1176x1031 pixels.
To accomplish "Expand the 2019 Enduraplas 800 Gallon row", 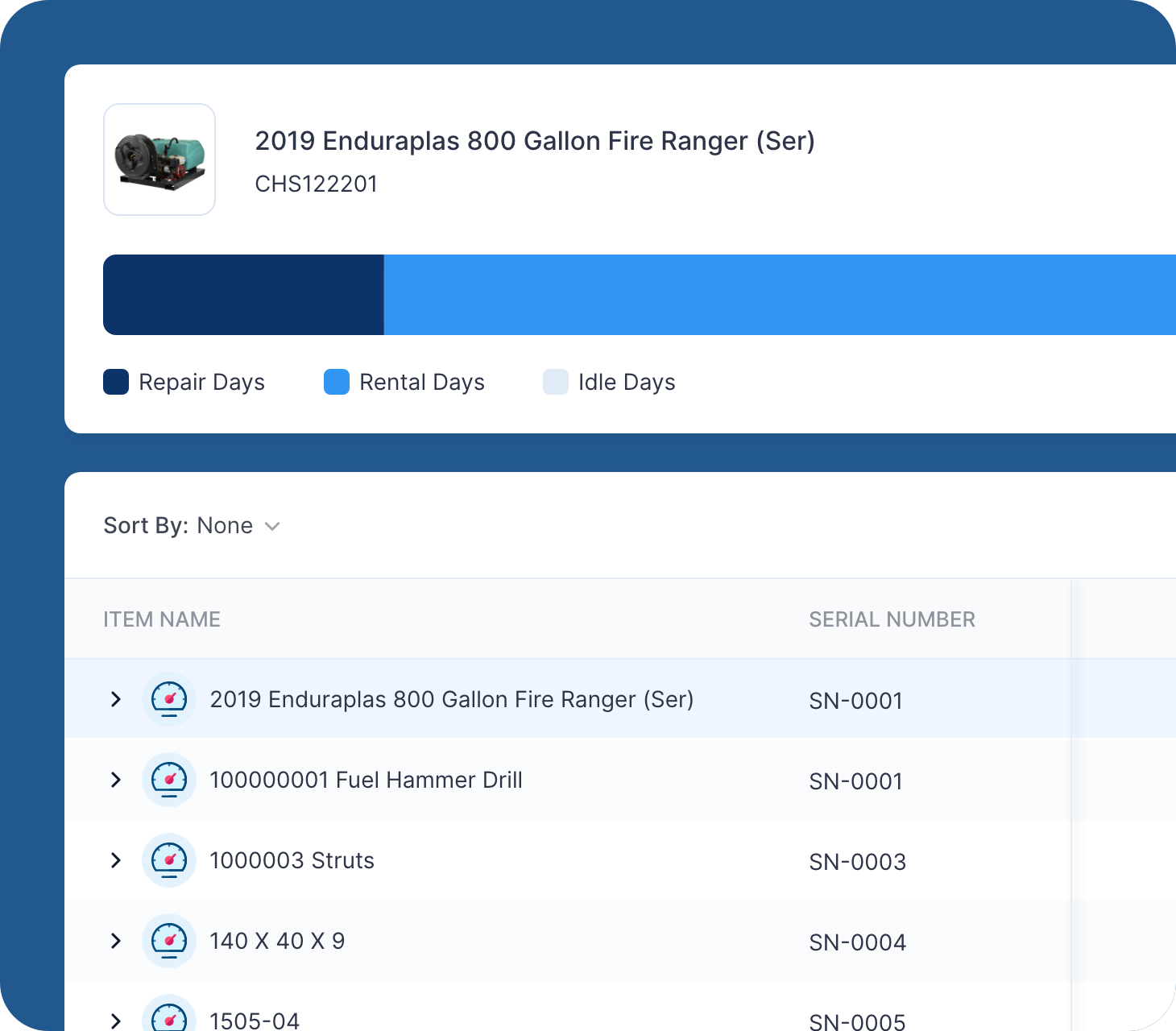I will [x=116, y=699].
